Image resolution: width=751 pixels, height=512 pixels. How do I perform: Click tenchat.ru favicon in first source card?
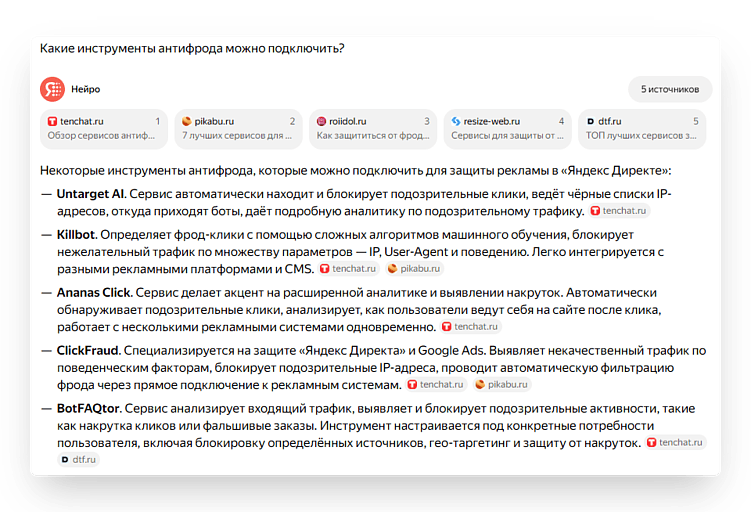coord(52,122)
